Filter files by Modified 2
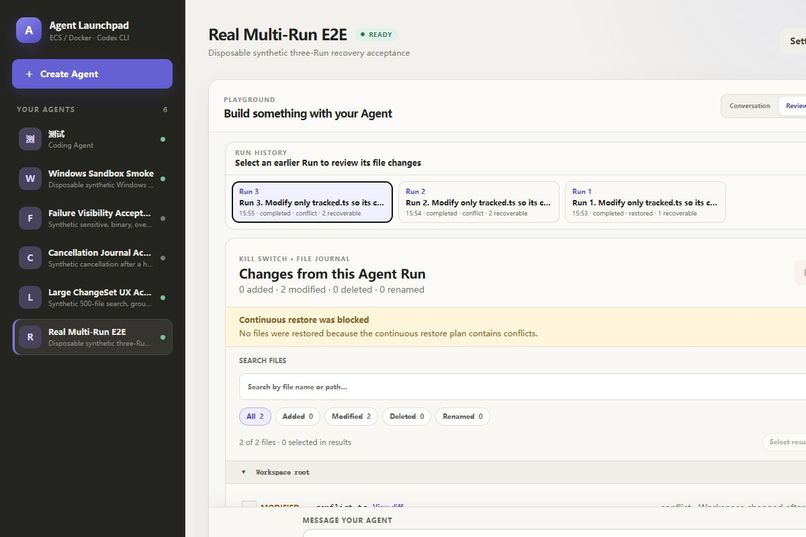Screen dimensions: 806x537 351,416
